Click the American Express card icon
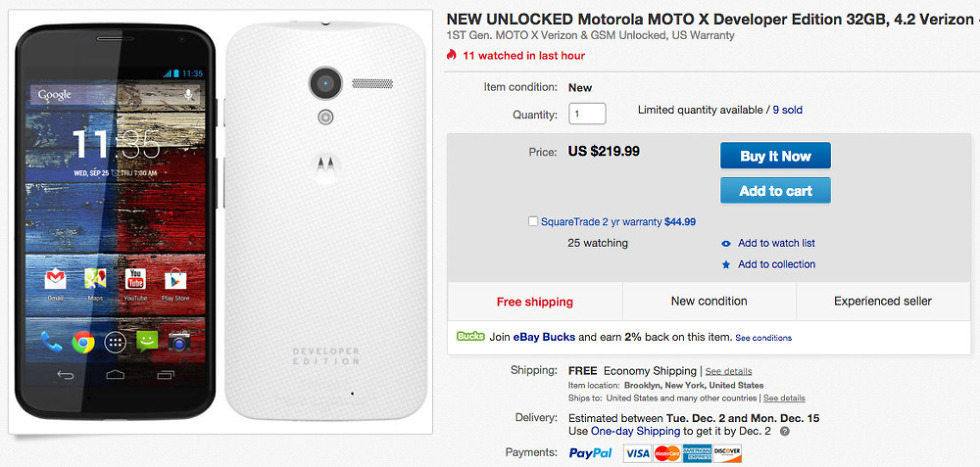The width and height of the screenshot is (980, 467). [697, 453]
